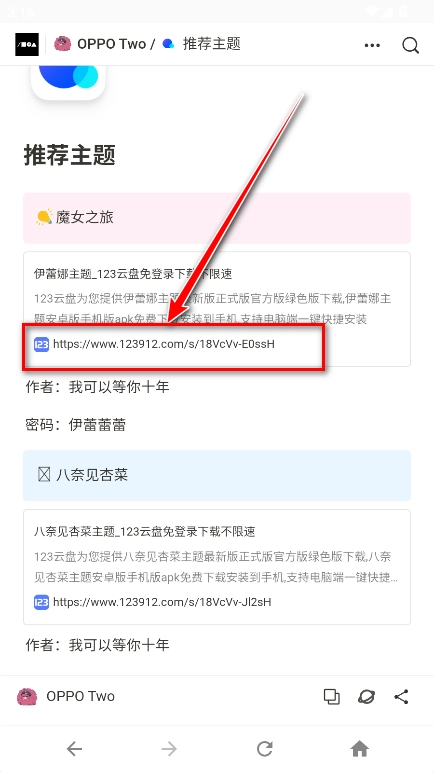This screenshot has width=434, height=772.
Task: Tap the copy/duplicate icon in bottom bar
Action: click(x=332, y=696)
